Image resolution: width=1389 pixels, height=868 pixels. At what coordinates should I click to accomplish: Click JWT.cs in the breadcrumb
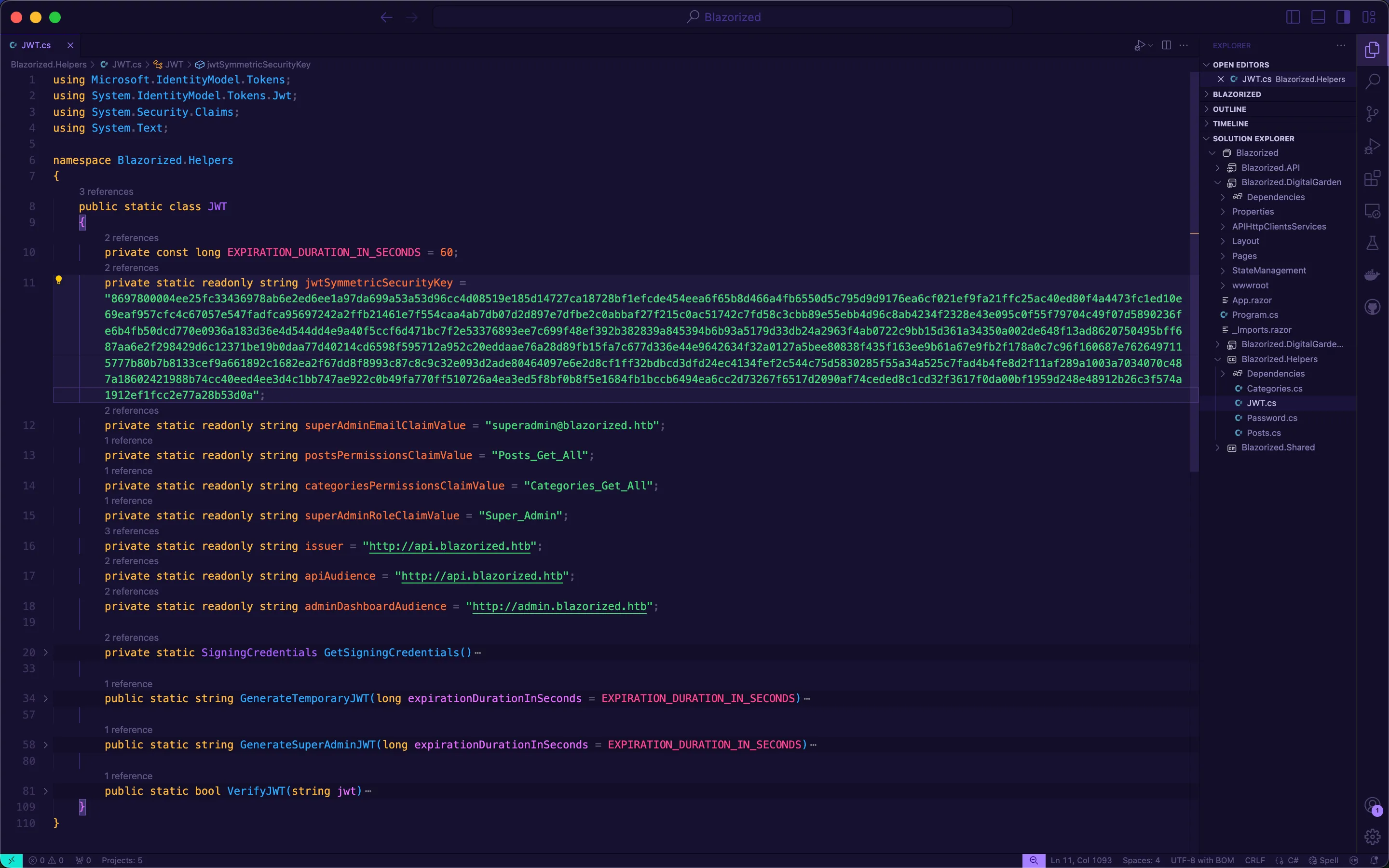point(127,64)
